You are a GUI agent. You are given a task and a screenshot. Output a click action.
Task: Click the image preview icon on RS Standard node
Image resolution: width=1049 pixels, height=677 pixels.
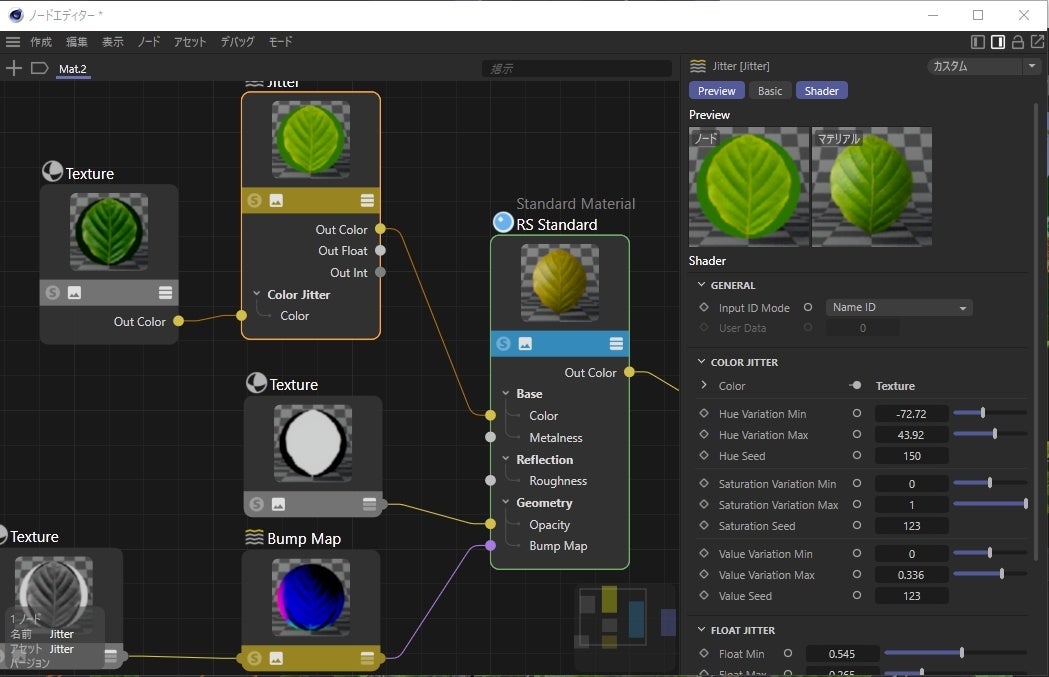click(525, 344)
